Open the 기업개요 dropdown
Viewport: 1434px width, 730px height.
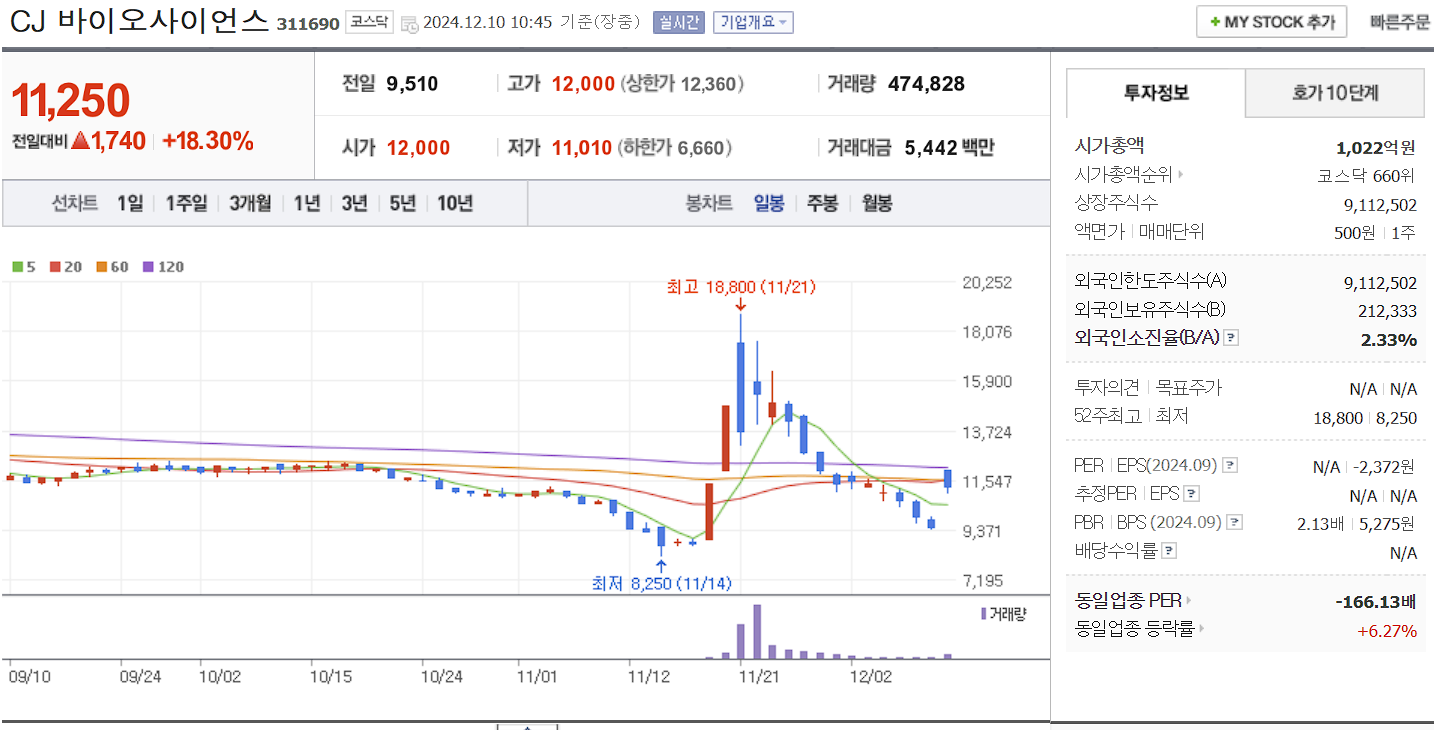click(x=753, y=21)
